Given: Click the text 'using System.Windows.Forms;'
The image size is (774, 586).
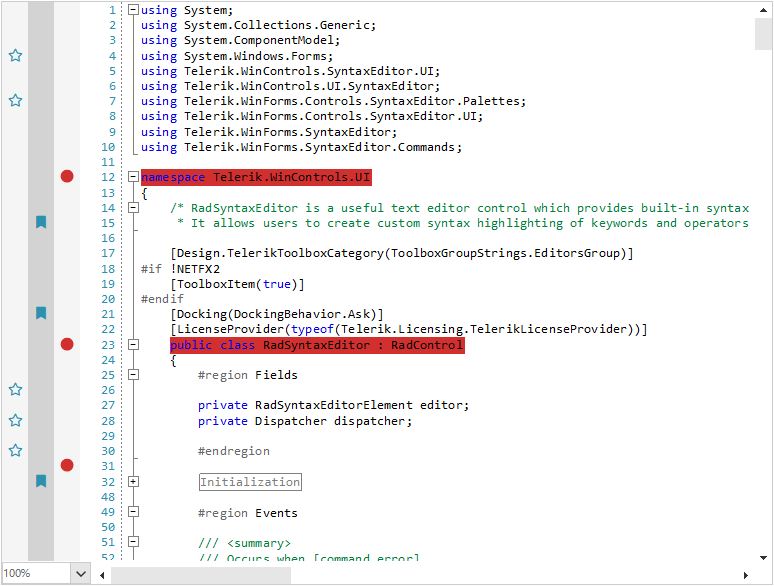Looking at the screenshot, I should (x=237, y=56).
